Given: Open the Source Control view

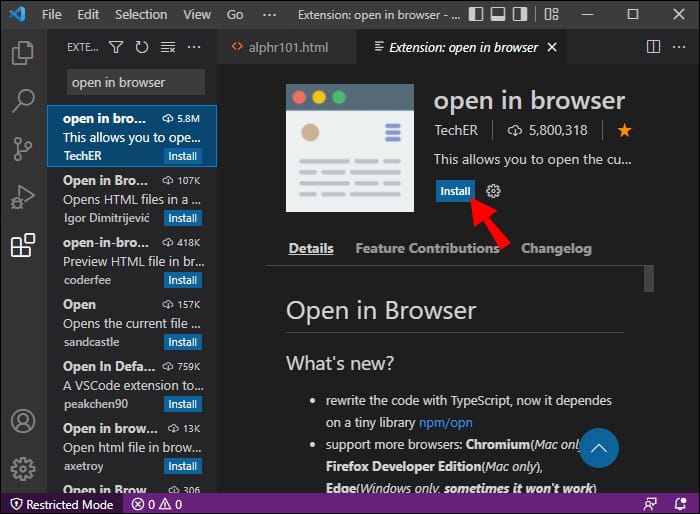Looking at the screenshot, I should pyautogui.click(x=22, y=149).
